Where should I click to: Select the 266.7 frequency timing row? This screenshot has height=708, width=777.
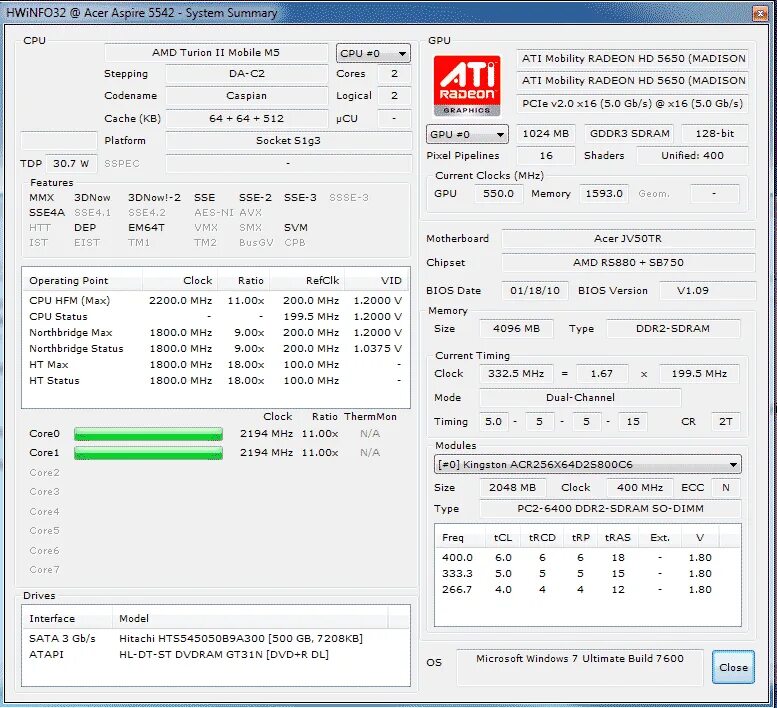point(587,590)
